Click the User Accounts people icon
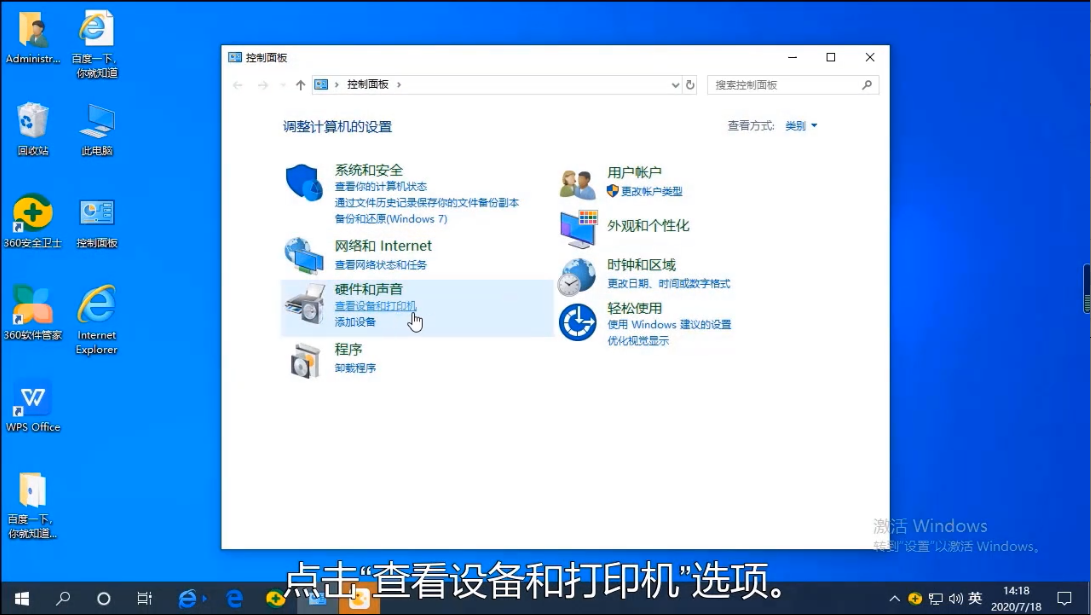 (577, 183)
